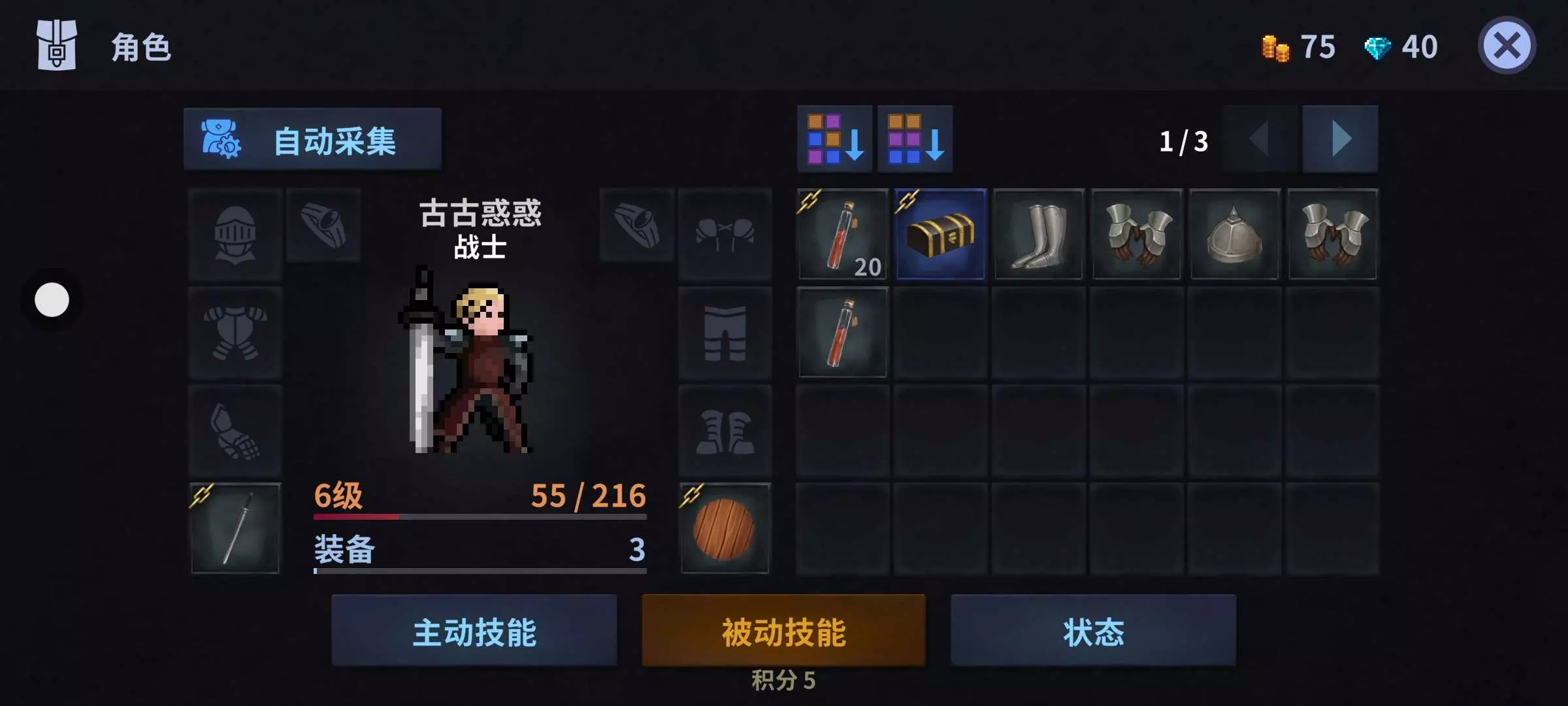Open the empty chest armor slot
Screen dimensions: 1568x706
click(x=235, y=332)
